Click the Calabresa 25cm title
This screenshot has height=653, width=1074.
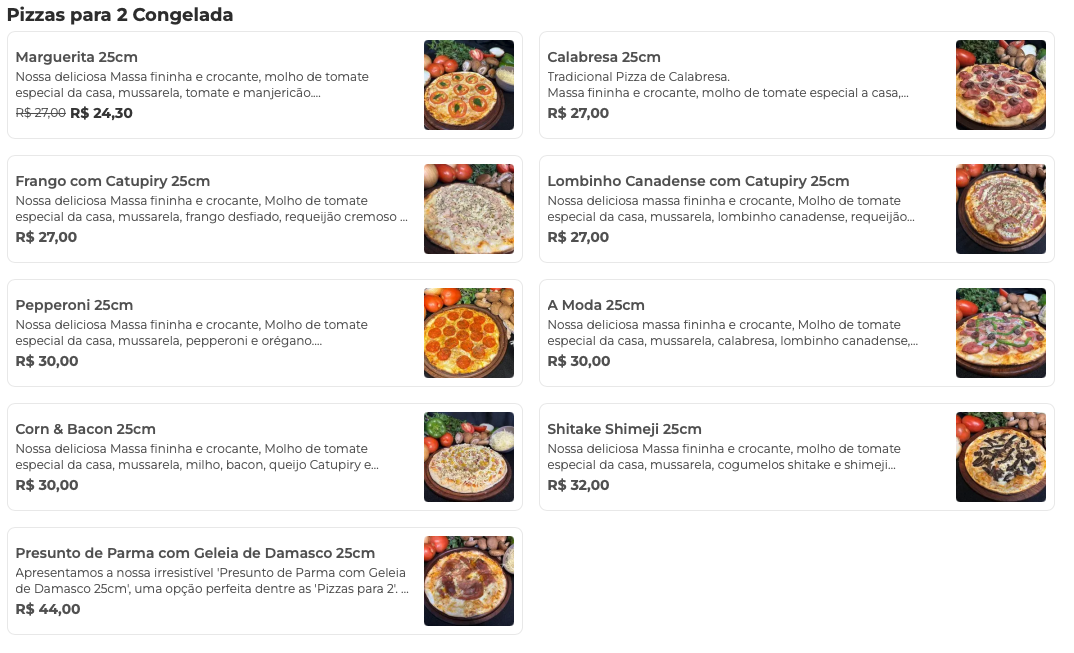604,57
